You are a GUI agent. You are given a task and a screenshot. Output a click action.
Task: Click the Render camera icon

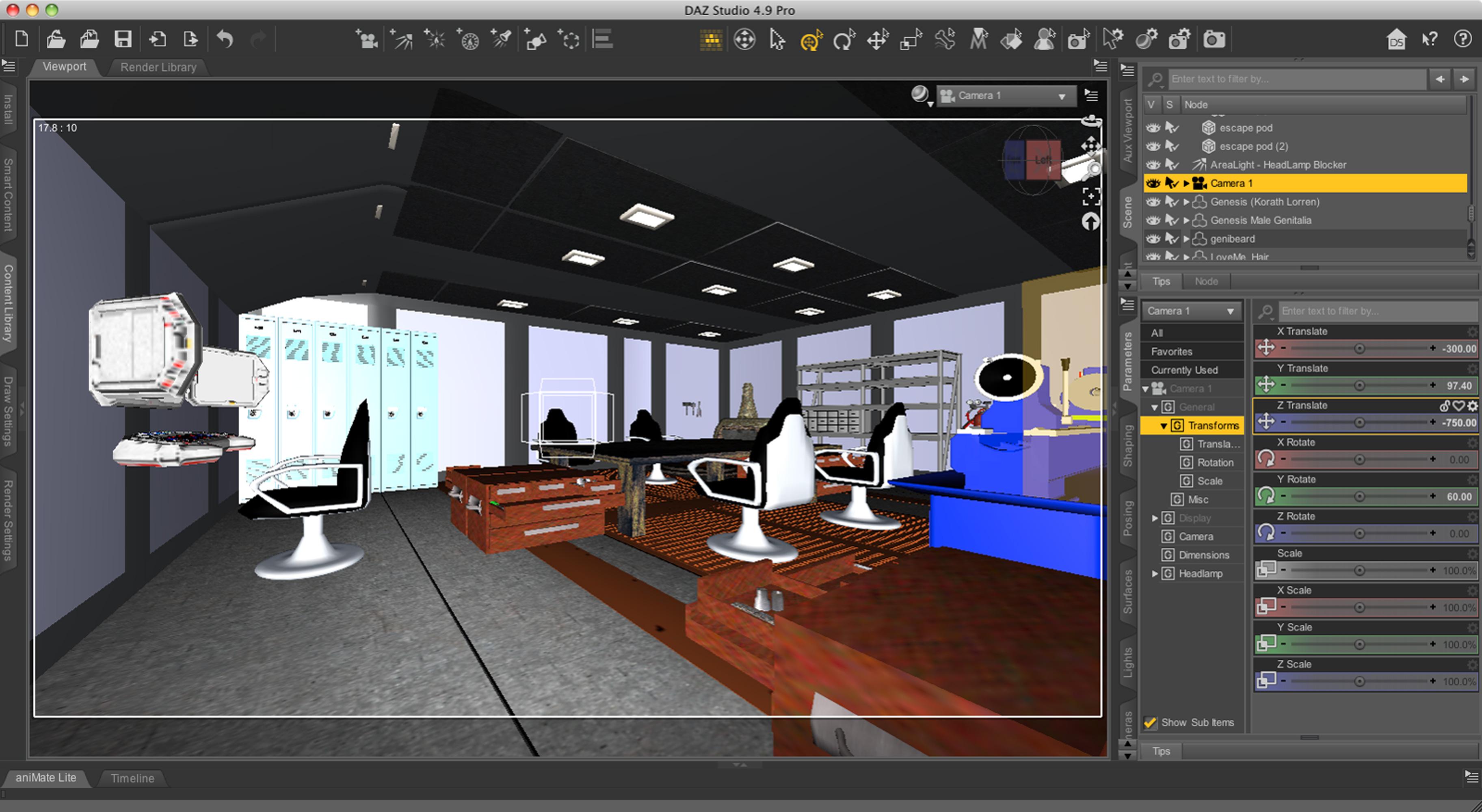click(x=1214, y=39)
